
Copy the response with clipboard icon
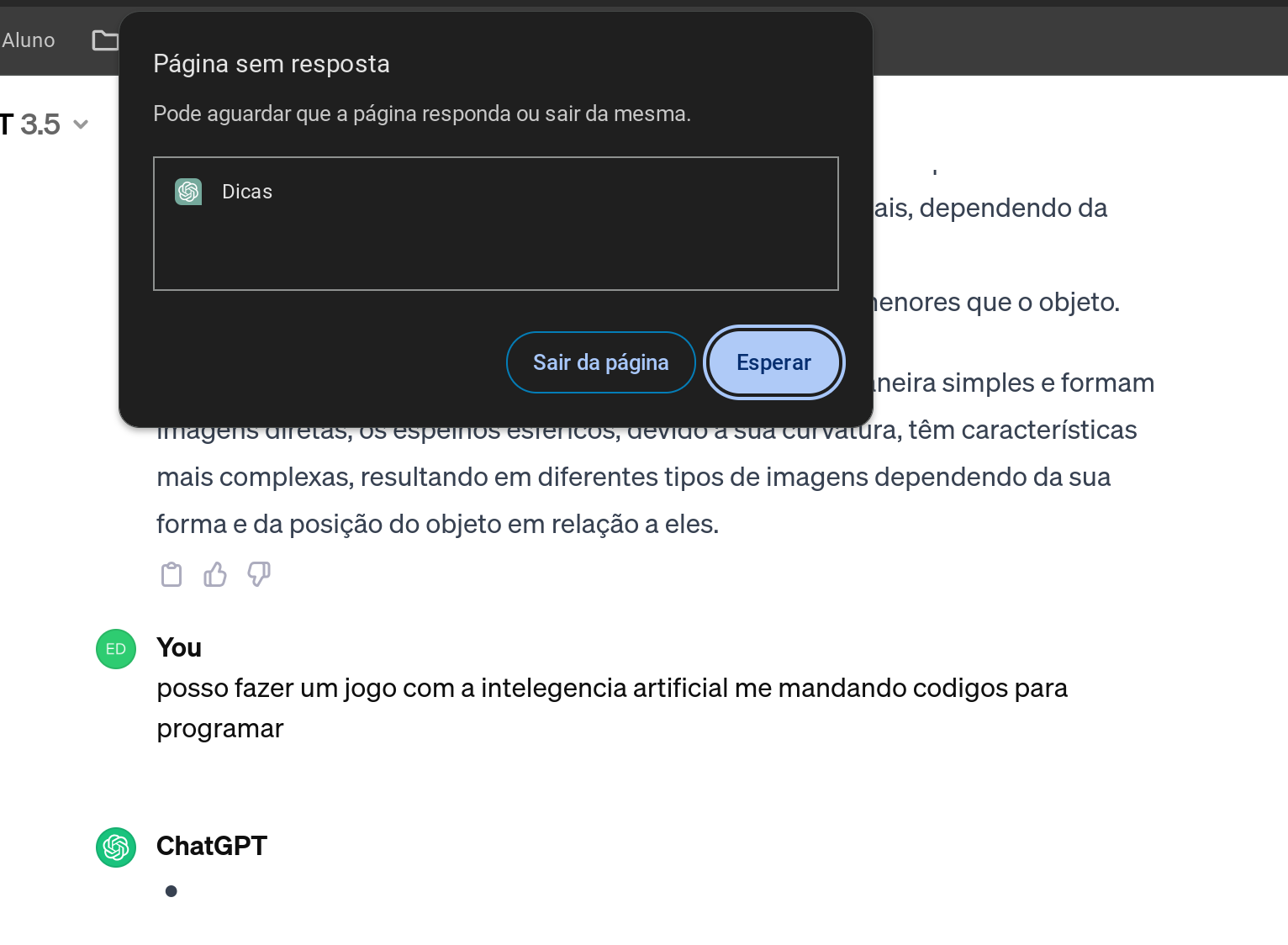click(x=172, y=574)
